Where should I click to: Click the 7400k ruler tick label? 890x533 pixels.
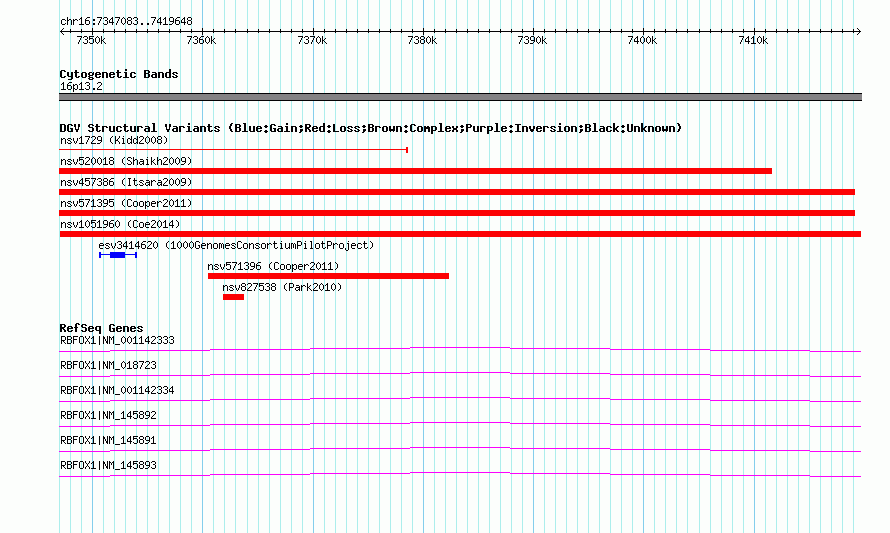pyautogui.click(x=643, y=41)
